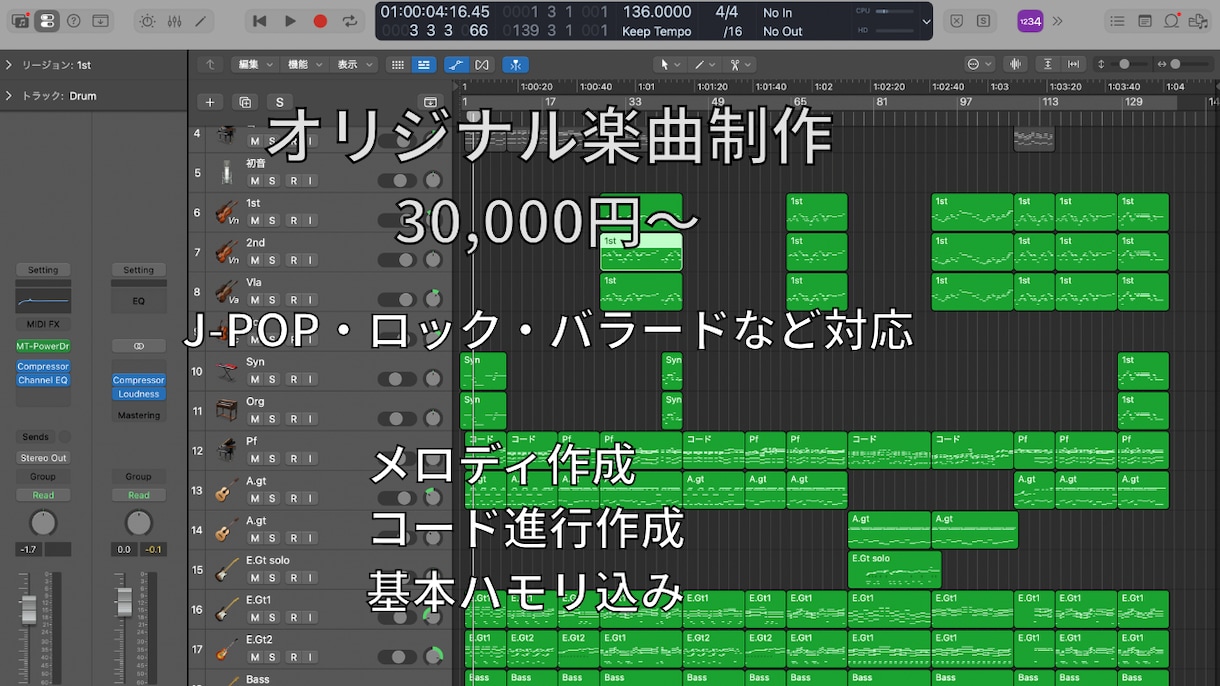
Task: Start playback with Play button
Action: (x=290, y=21)
